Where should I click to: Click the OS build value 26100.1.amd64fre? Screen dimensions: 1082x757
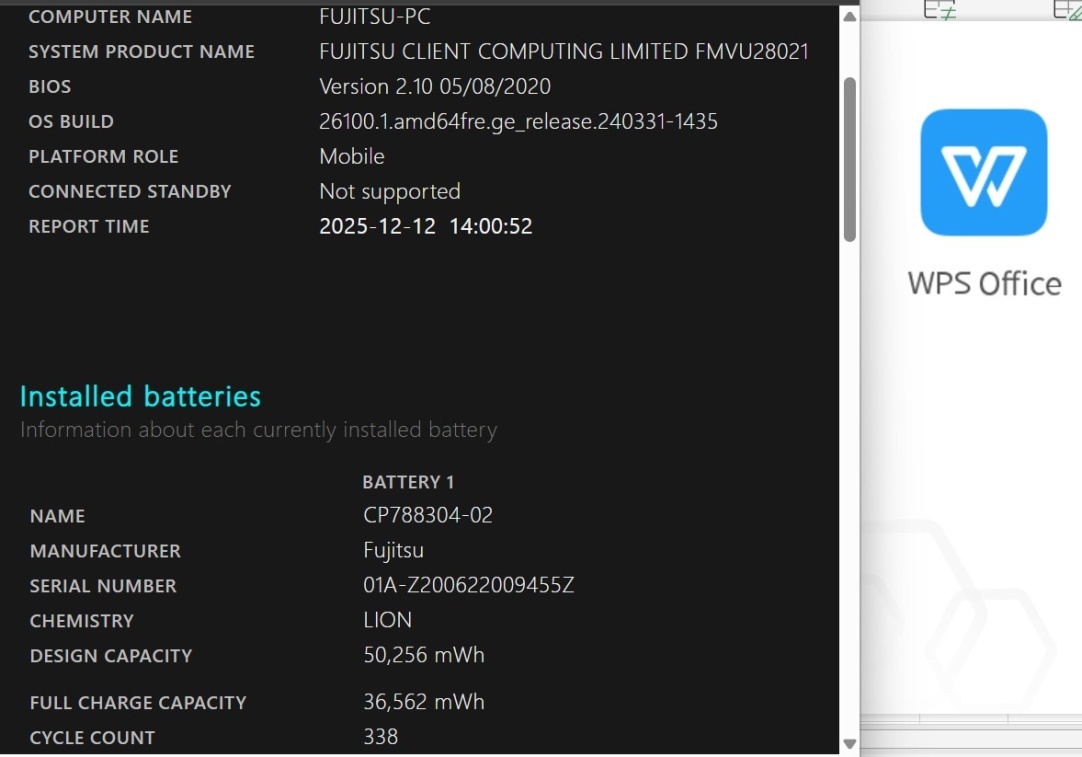click(x=518, y=121)
